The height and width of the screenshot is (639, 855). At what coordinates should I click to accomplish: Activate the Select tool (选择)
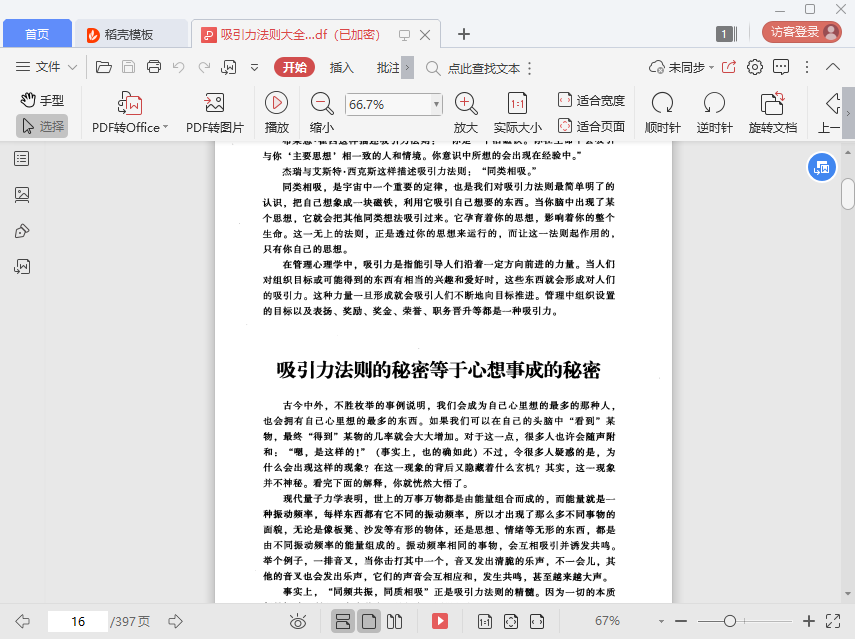(x=43, y=126)
